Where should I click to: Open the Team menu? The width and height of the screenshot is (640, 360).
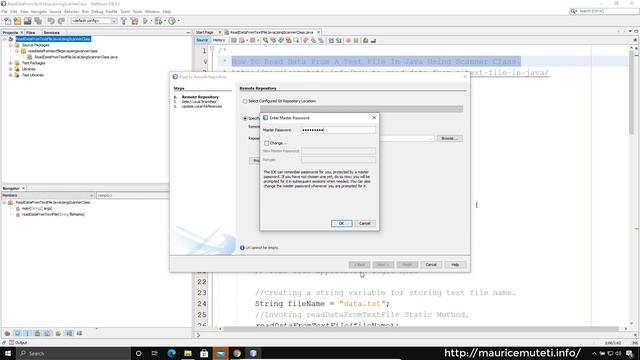coord(125,11)
